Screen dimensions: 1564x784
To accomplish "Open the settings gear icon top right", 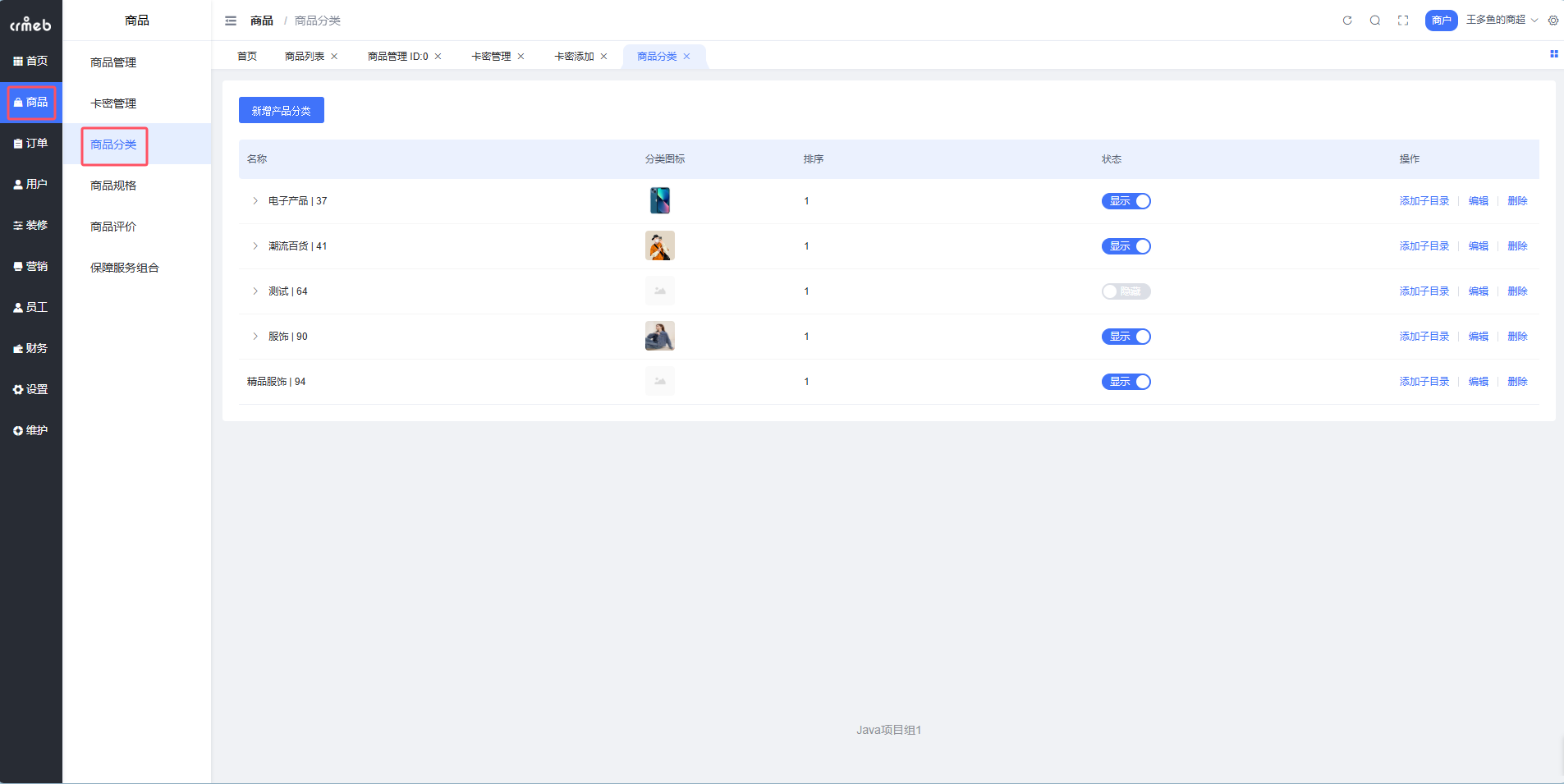I will point(1553,21).
